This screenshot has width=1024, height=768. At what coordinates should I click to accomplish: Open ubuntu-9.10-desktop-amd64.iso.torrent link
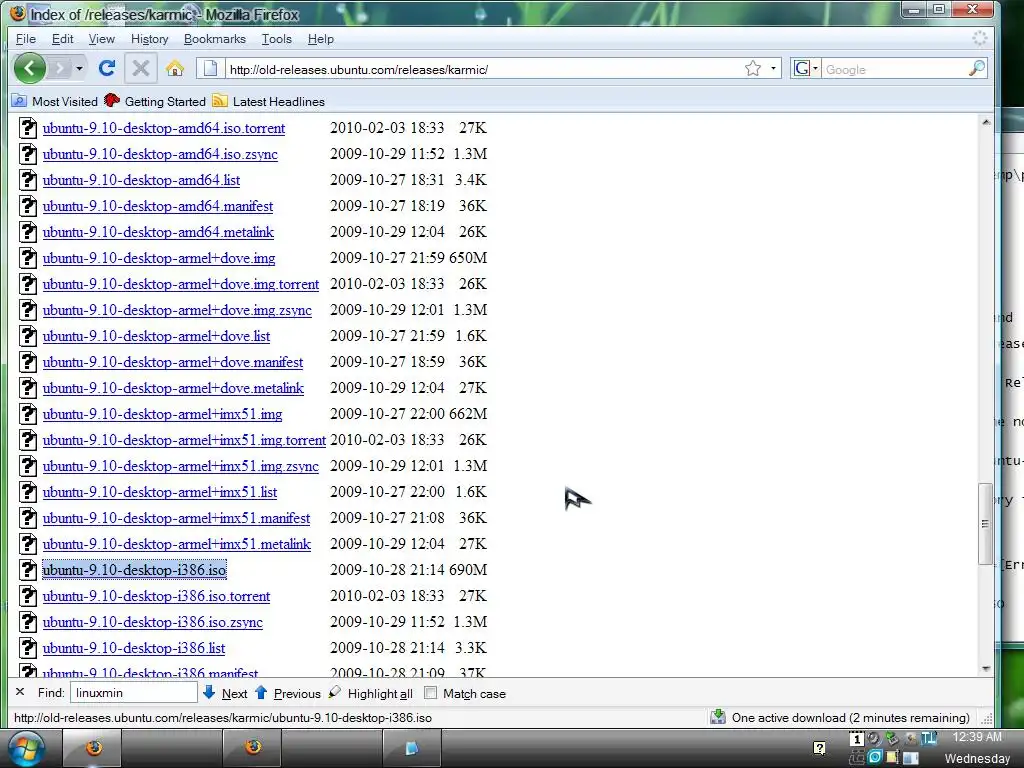coord(164,128)
